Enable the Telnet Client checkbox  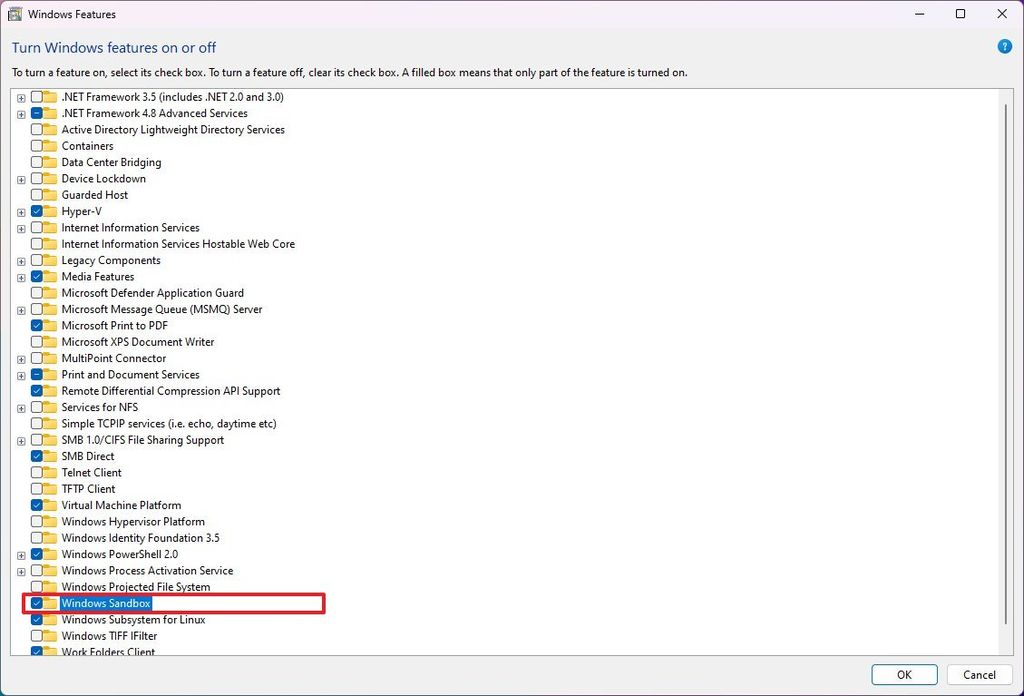pos(38,472)
